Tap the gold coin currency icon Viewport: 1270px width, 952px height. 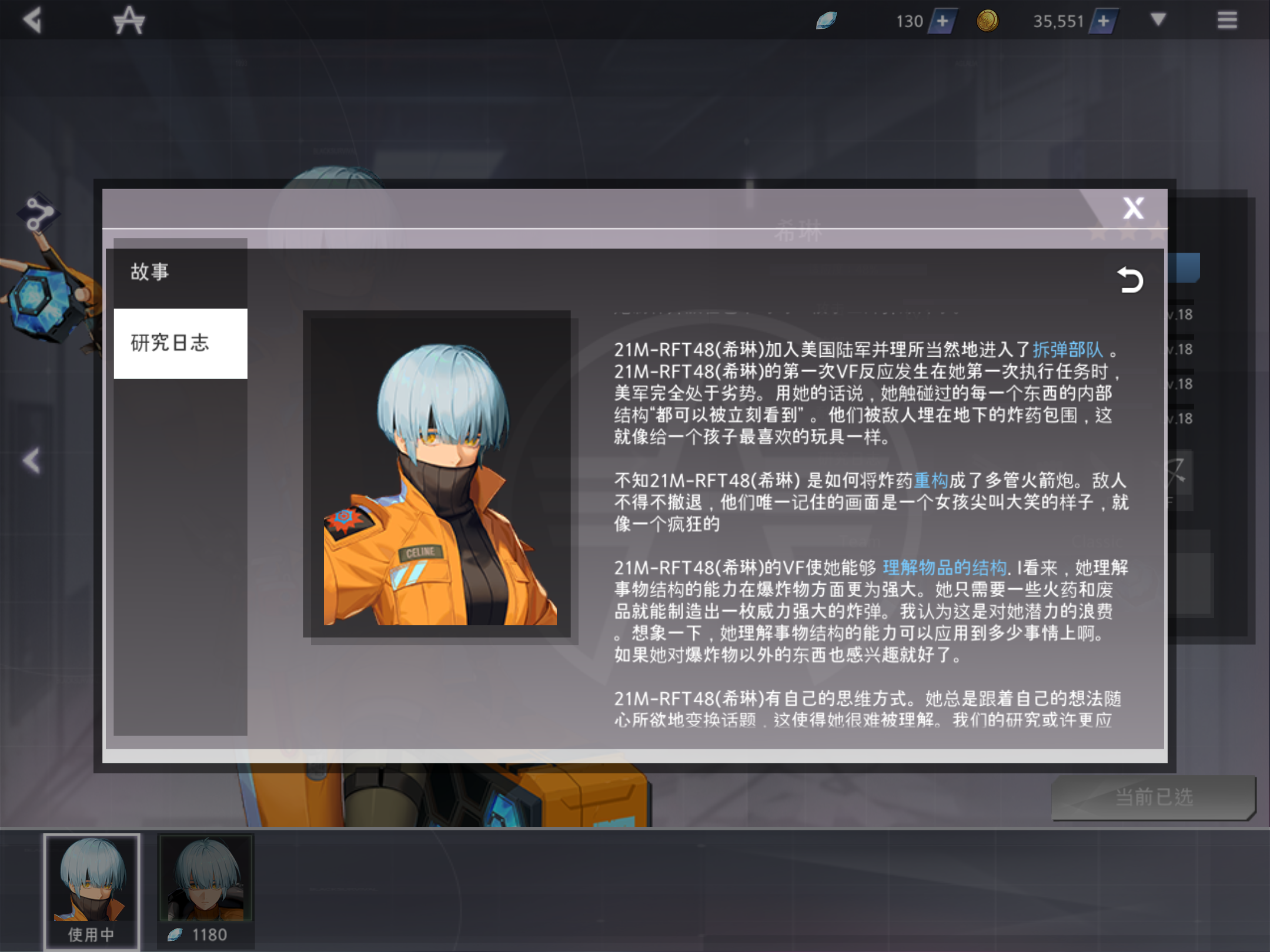tap(987, 21)
